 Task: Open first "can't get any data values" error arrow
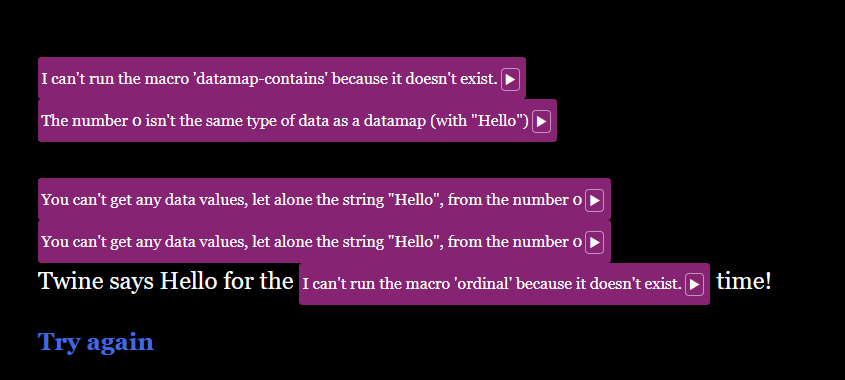point(594,201)
